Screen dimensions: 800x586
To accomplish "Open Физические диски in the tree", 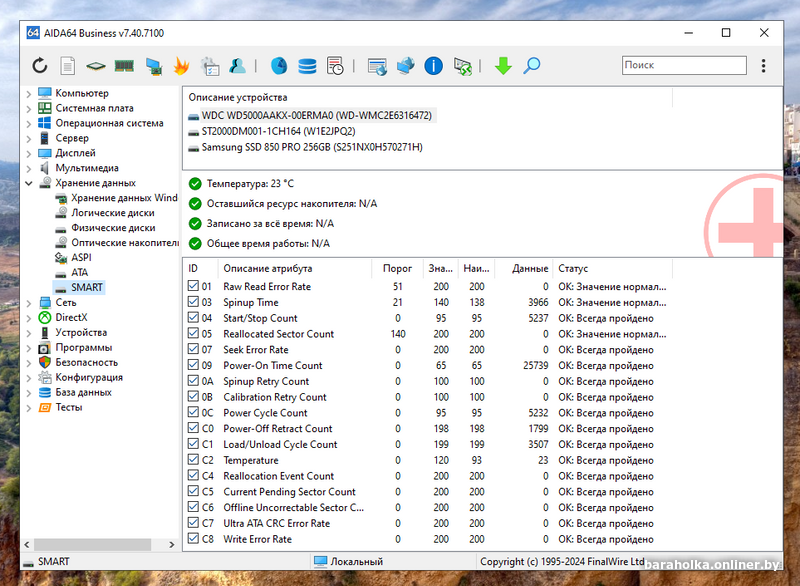I will pos(112,227).
